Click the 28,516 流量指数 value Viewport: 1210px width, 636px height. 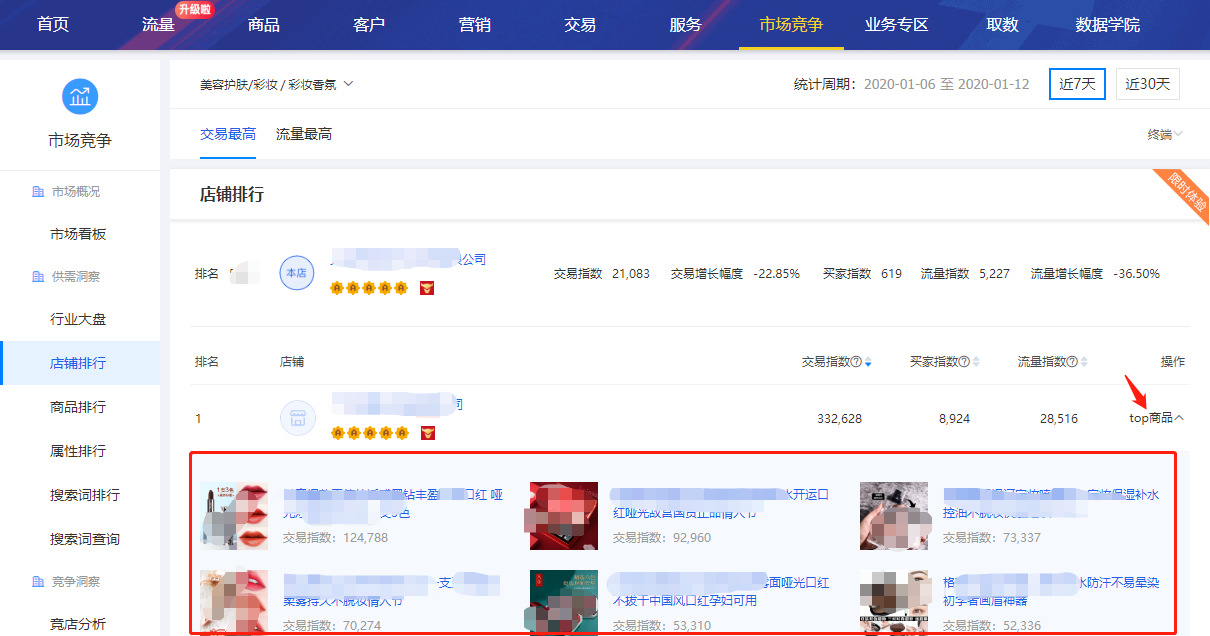pyautogui.click(x=1059, y=419)
